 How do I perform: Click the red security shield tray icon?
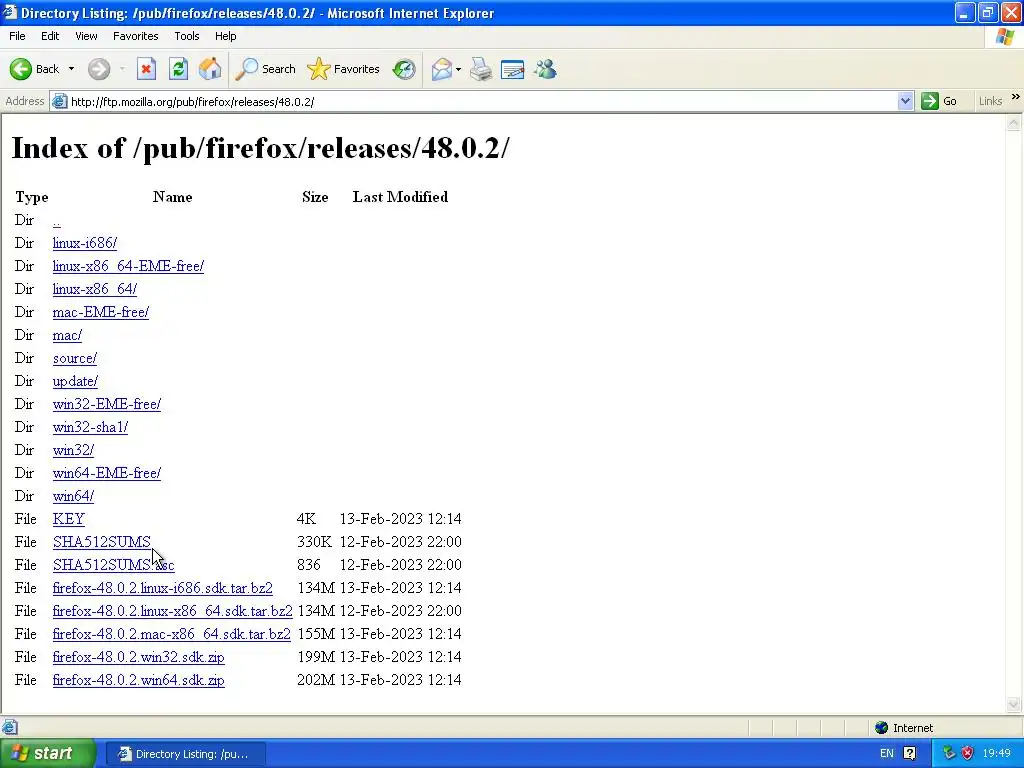pos(967,754)
